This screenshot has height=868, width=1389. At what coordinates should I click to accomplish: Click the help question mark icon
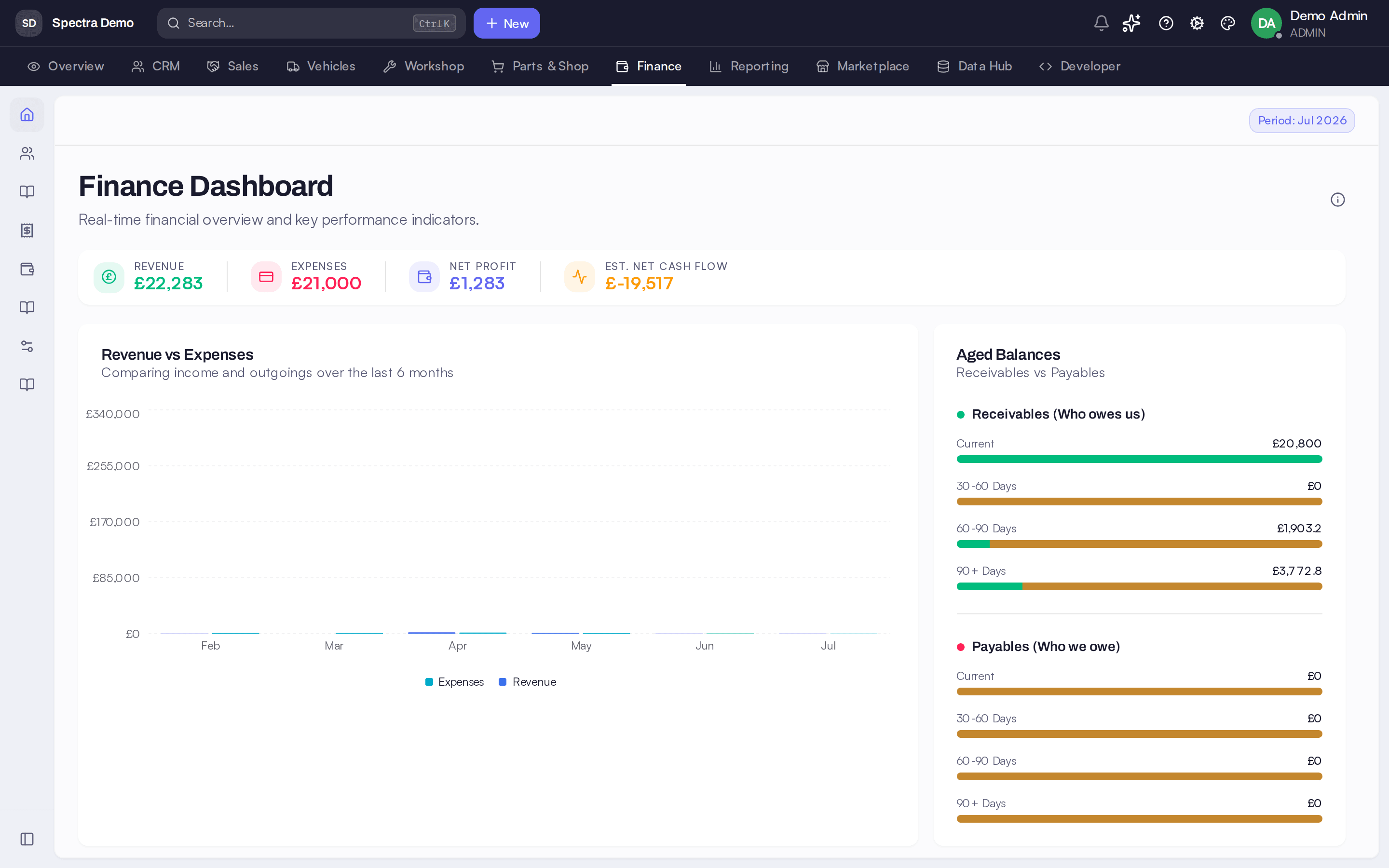click(1166, 23)
